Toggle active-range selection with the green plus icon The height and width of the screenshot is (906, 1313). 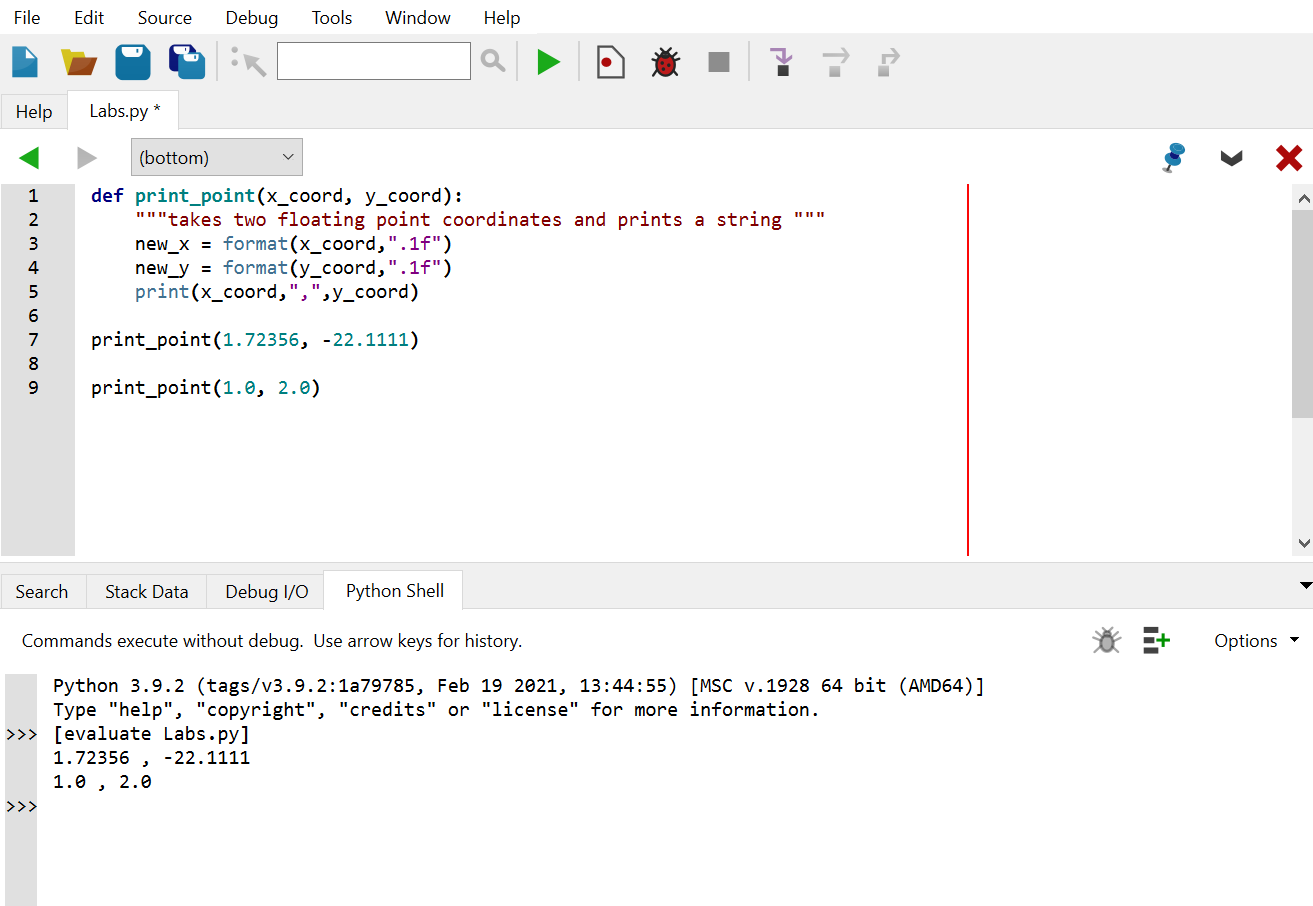coord(1156,640)
